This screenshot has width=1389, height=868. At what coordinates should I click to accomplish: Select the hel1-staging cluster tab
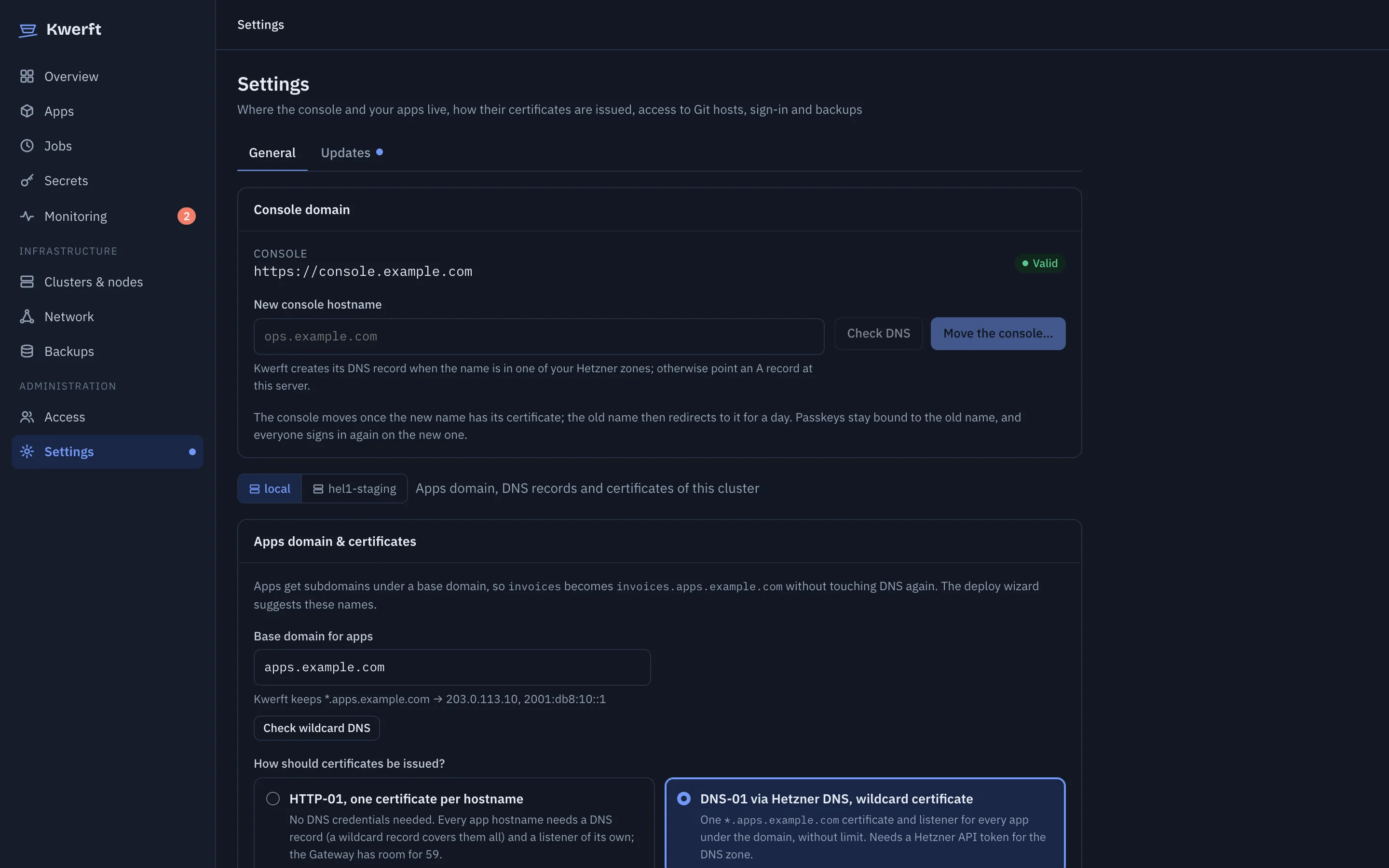[x=354, y=488]
